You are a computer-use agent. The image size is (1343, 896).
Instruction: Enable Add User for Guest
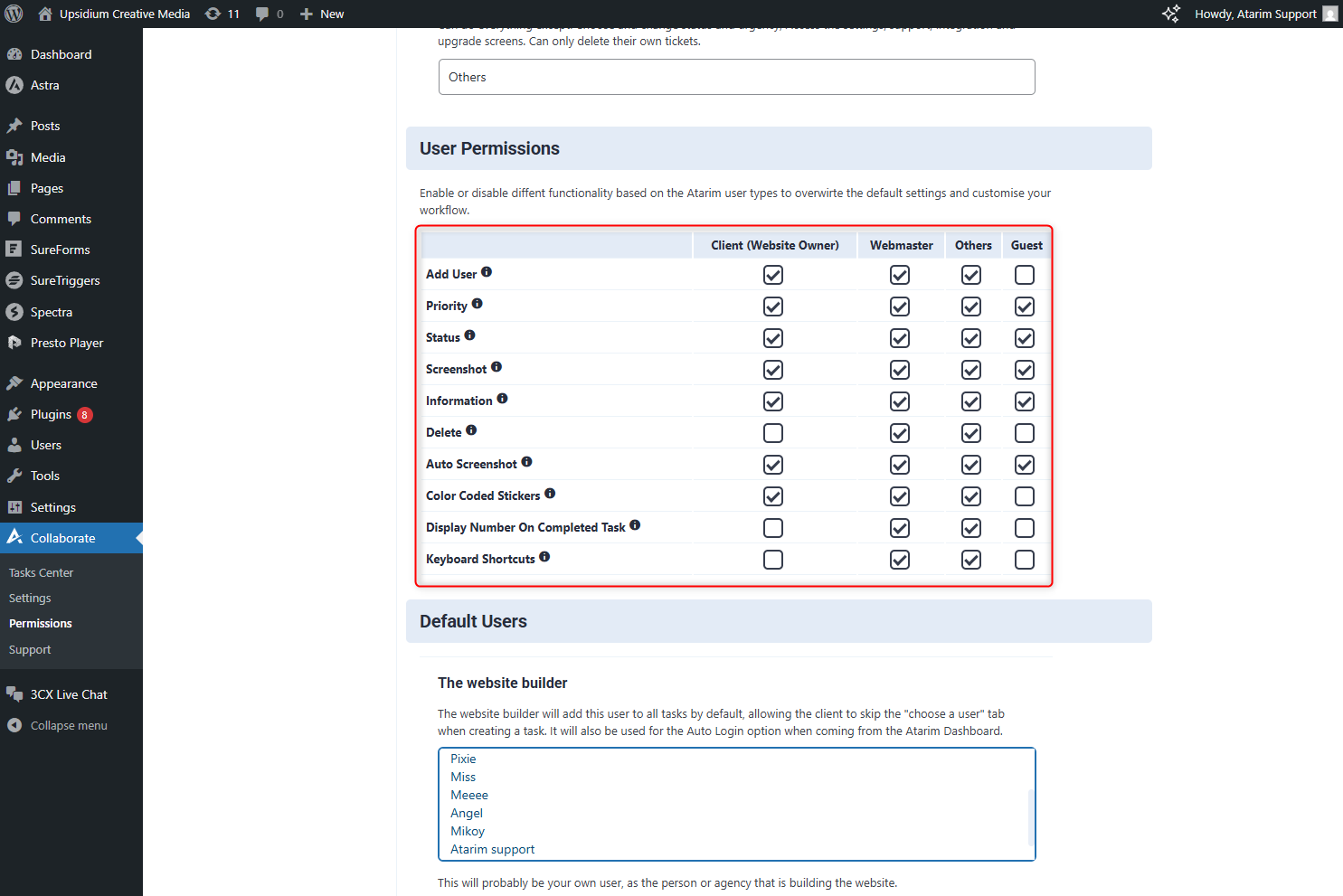[1024, 275]
